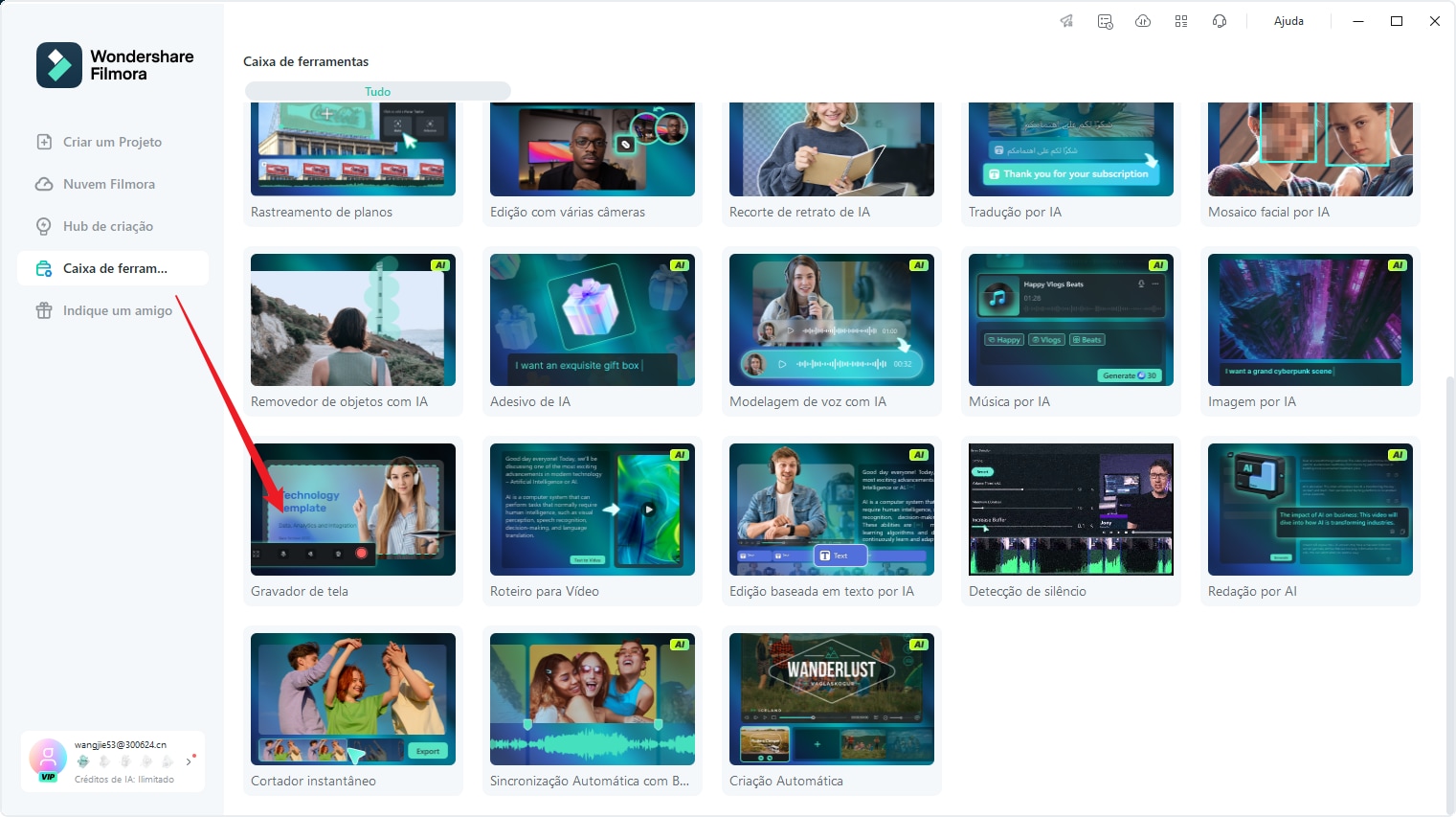
Task: Select the Tudo tab
Action: pyautogui.click(x=377, y=92)
